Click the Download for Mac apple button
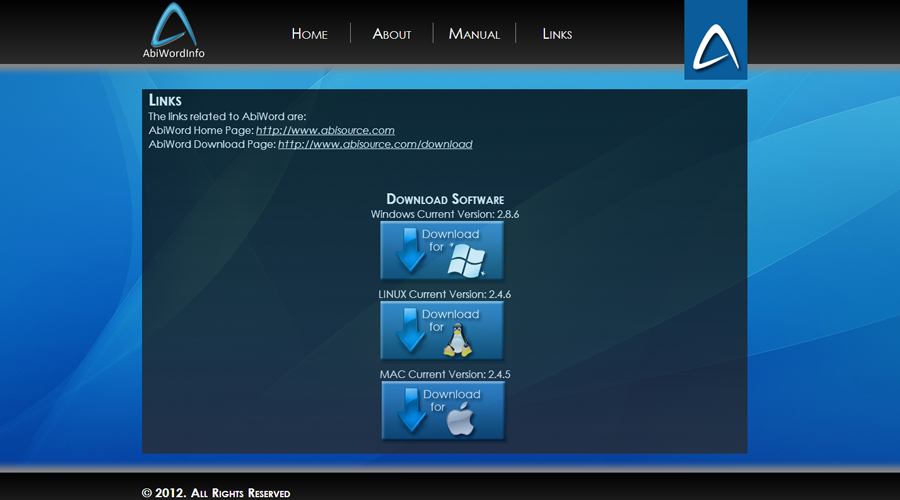The width and height of the screenshot is (900, 500). click(x=443, y=411)
